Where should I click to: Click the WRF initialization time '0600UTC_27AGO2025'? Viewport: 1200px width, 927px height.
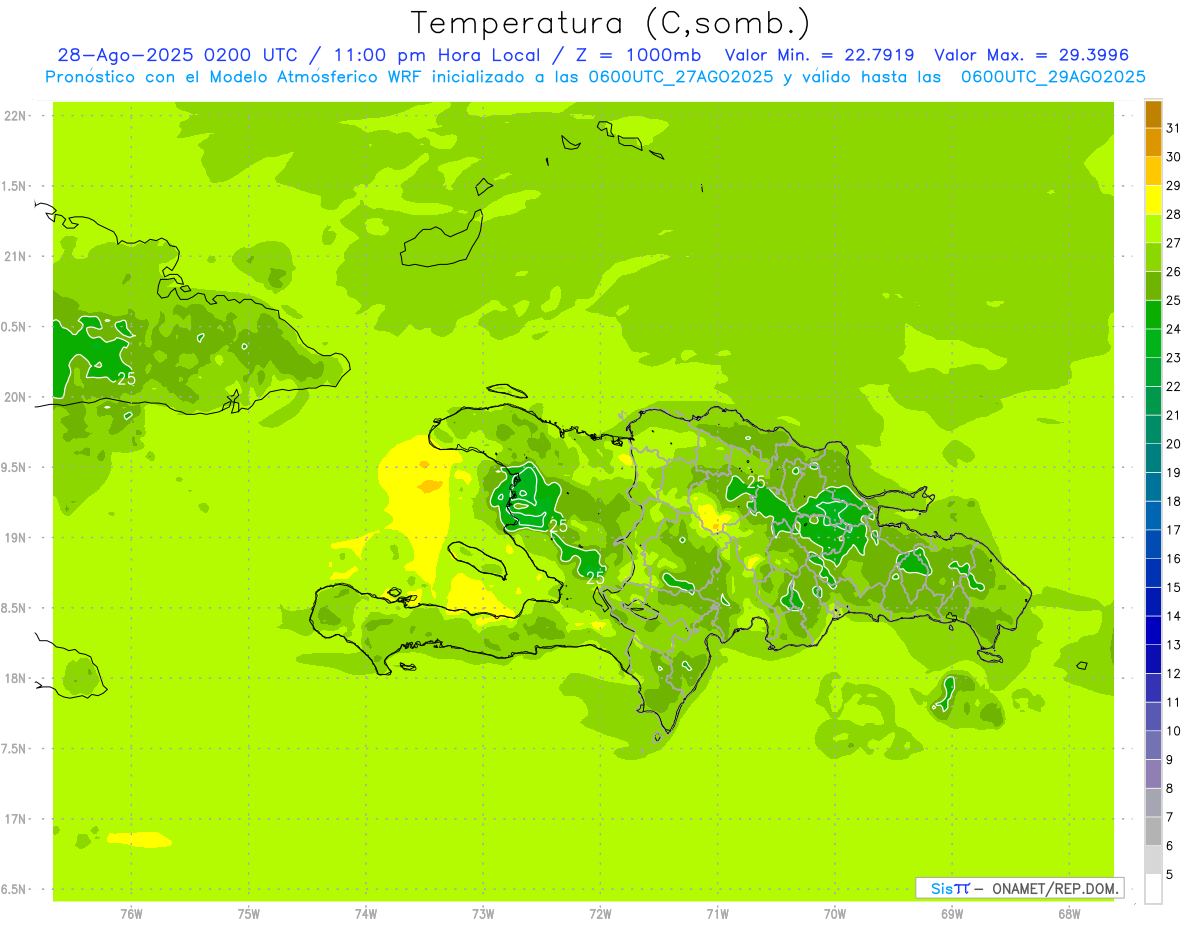680,77
